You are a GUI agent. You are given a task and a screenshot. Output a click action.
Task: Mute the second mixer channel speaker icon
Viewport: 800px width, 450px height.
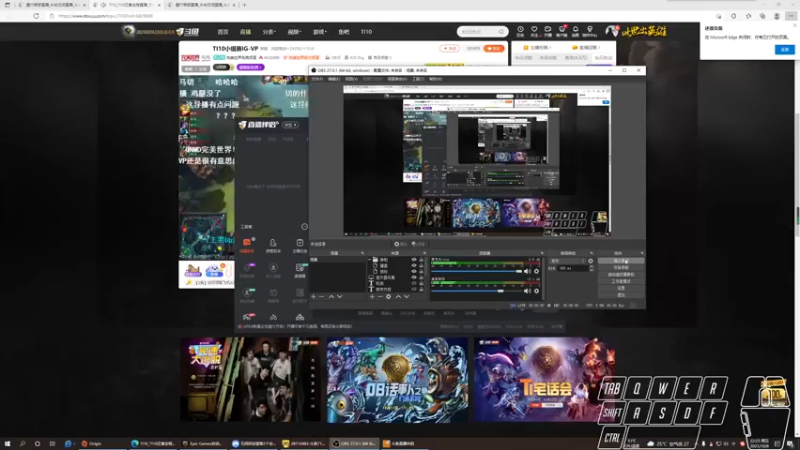(x=527, y=291)
